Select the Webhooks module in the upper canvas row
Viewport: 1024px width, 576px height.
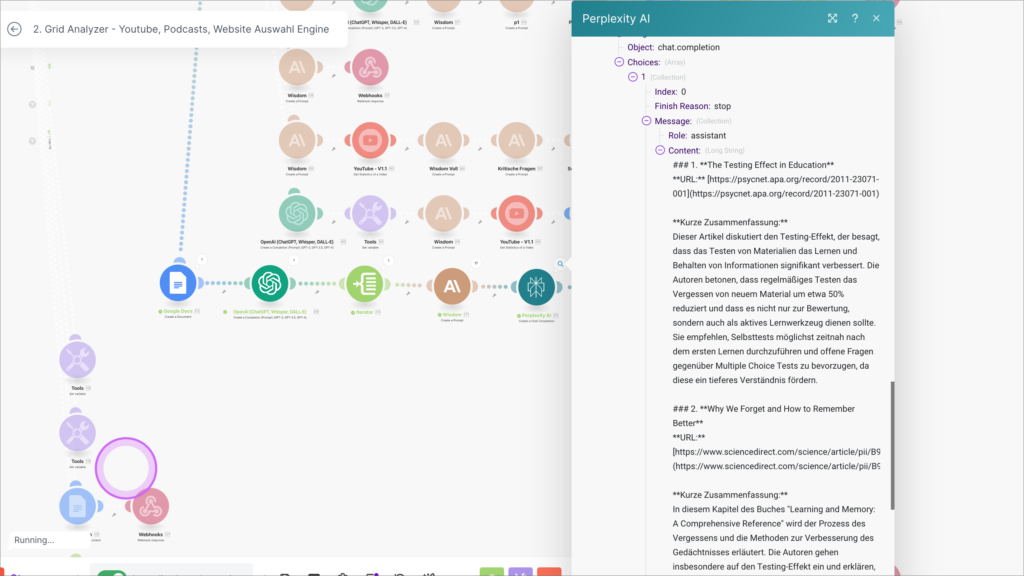pos(370,67)
